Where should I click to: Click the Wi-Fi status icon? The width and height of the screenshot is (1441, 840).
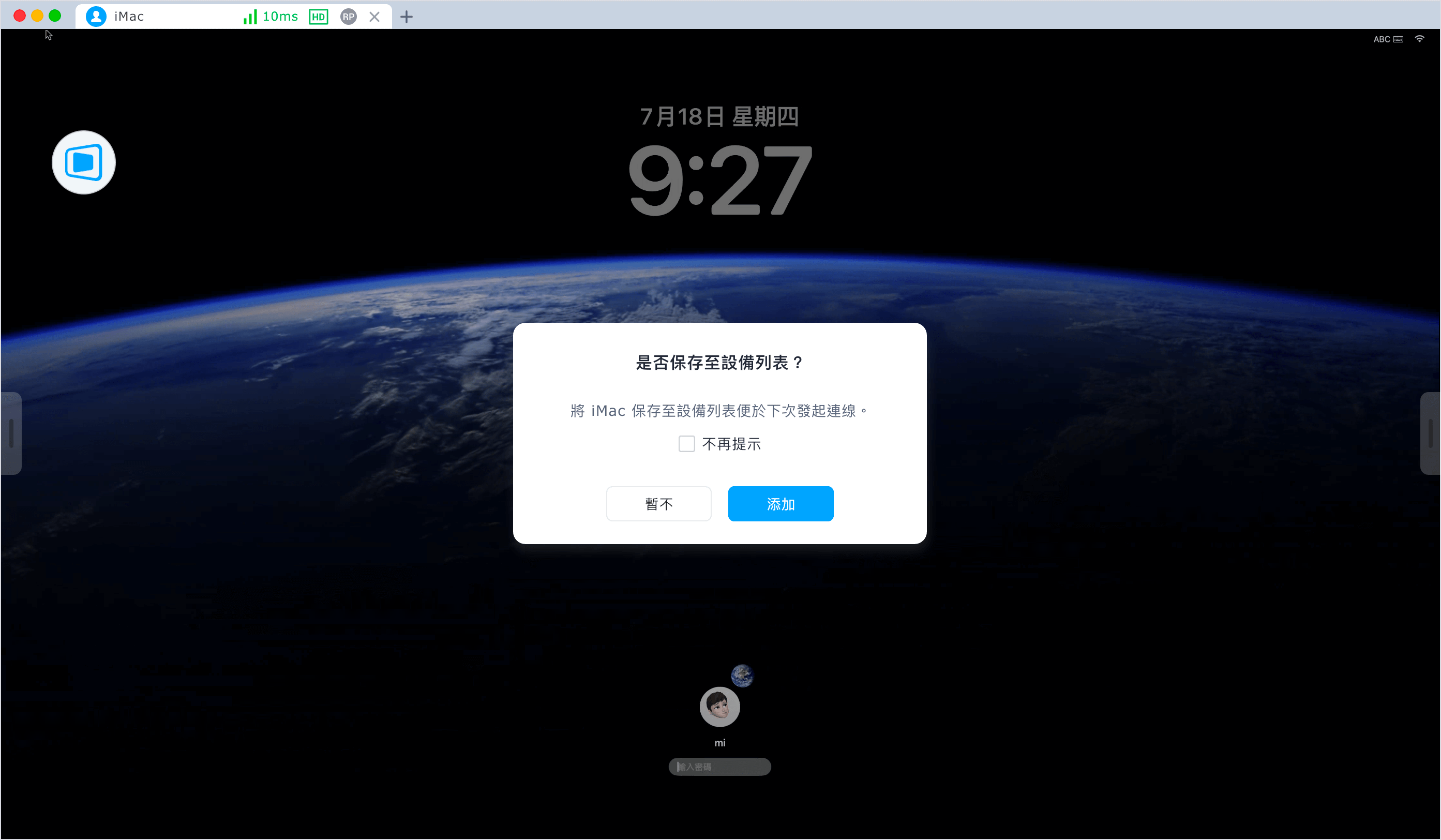[x=1420, y=39]
